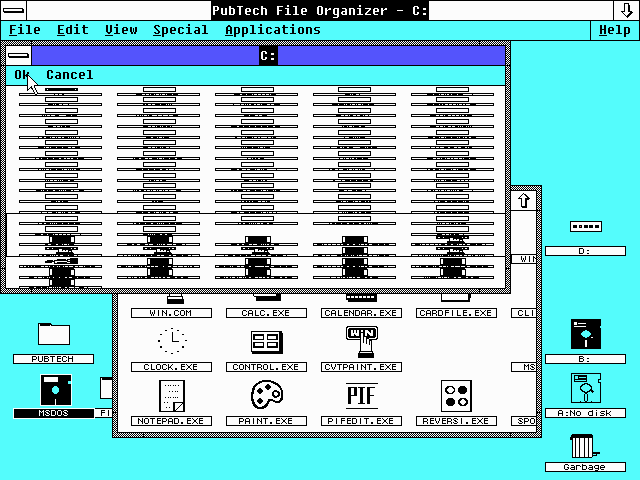Select the PUBTECH folder icon

pos(53,334)
